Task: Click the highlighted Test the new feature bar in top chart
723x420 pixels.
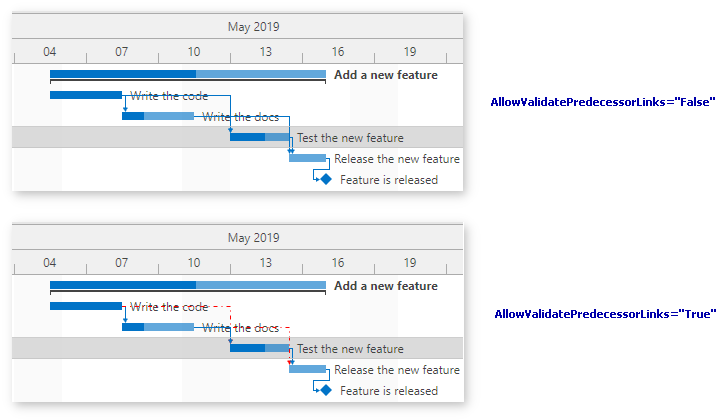Action: point(260,137)
